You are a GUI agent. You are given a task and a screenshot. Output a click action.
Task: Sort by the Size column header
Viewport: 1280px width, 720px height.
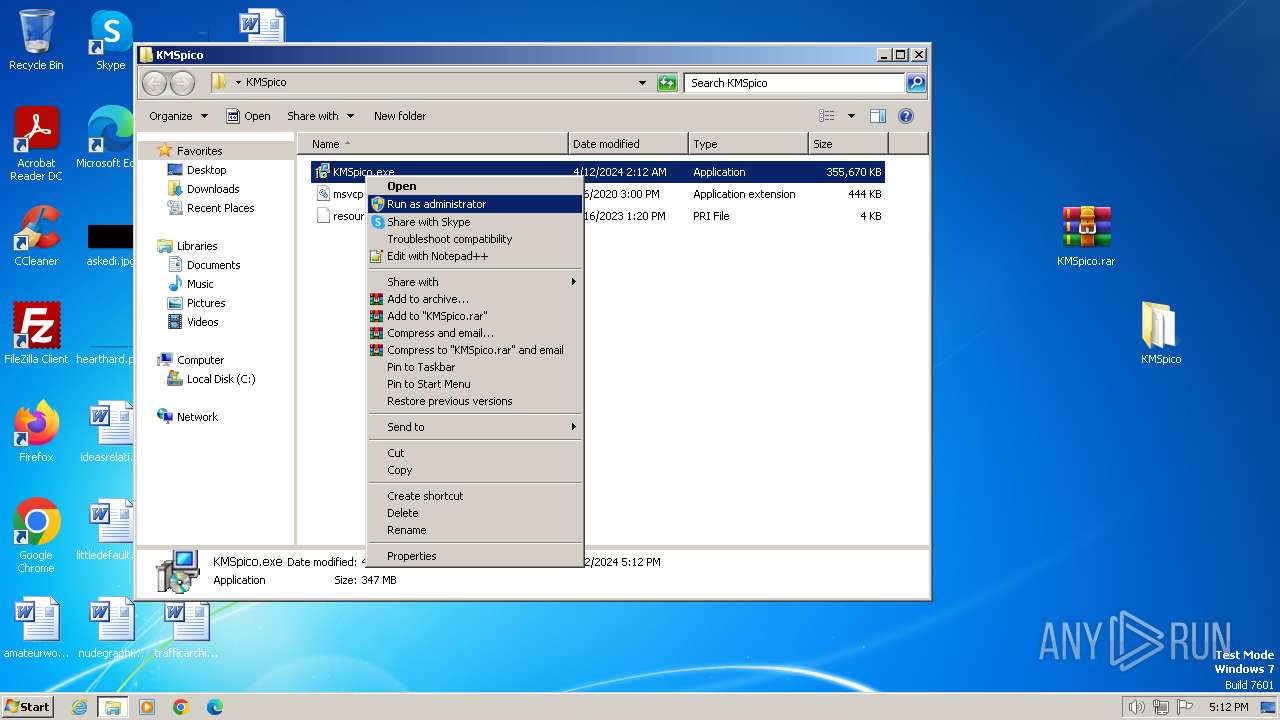click(x=848, y=144)
